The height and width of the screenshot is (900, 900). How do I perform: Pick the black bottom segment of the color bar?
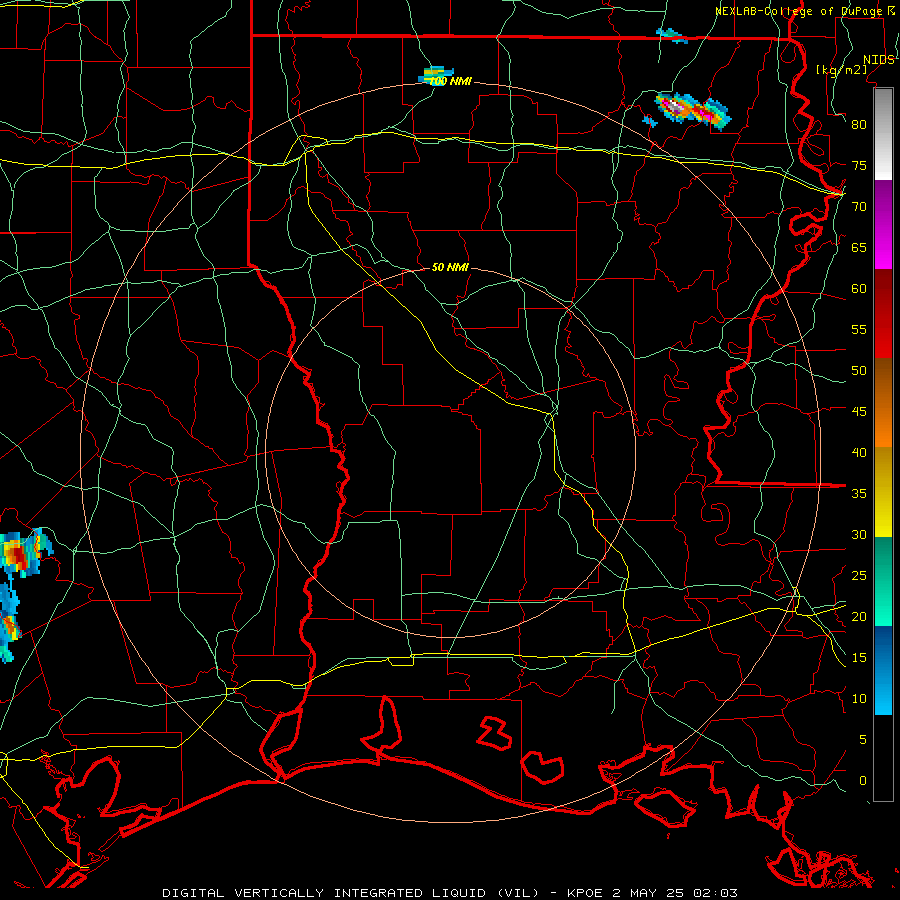(x=883, y=758)
